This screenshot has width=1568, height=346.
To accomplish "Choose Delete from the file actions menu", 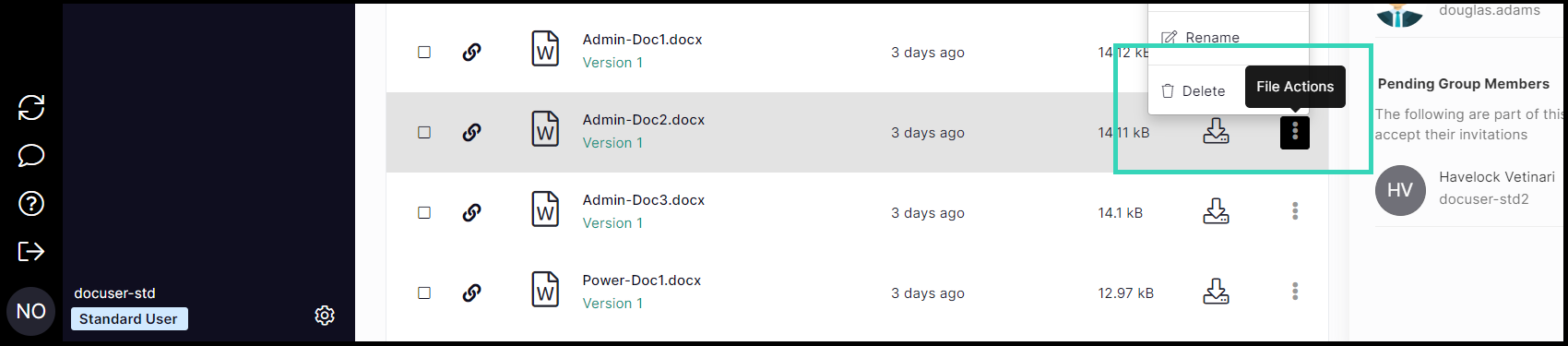I will 1194,90.
